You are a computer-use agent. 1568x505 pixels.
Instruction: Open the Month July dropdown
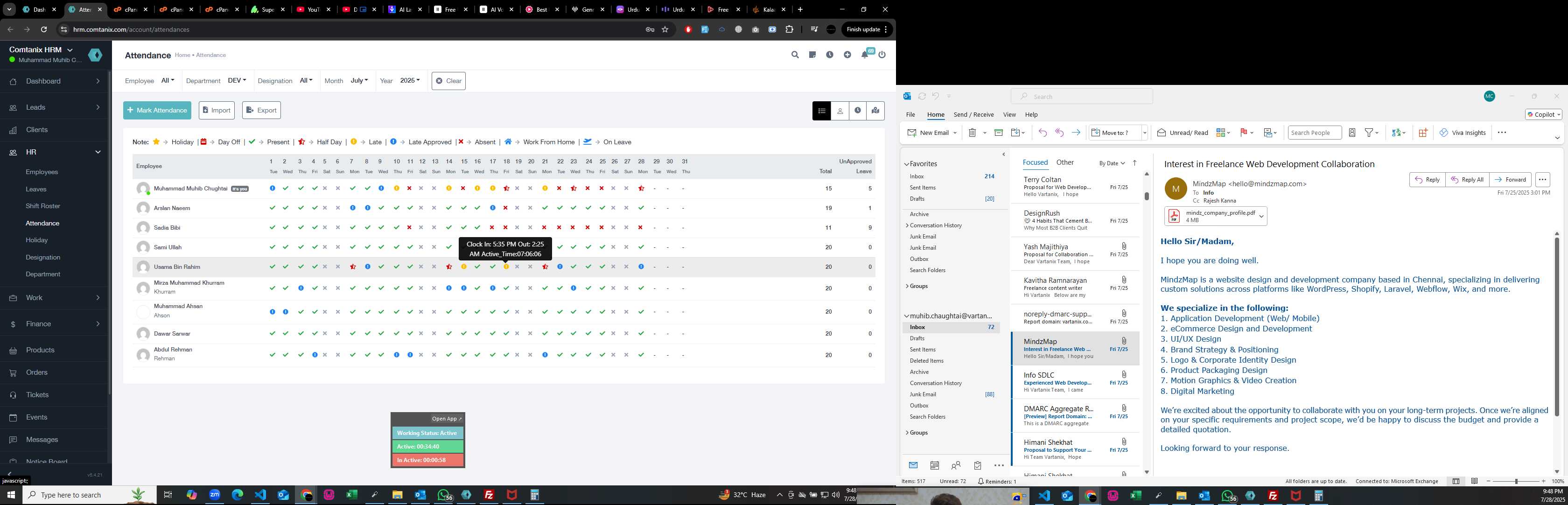(359, 80)
